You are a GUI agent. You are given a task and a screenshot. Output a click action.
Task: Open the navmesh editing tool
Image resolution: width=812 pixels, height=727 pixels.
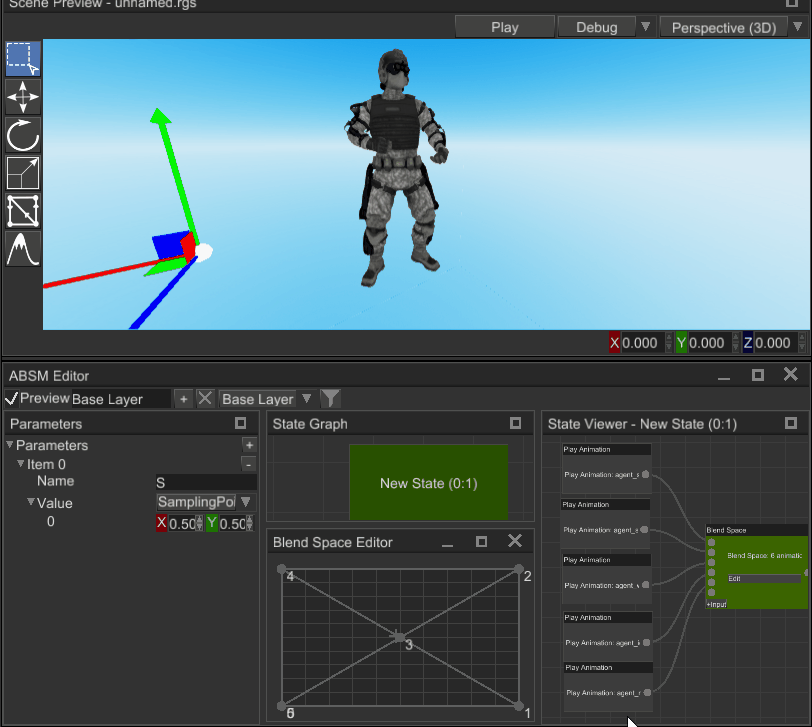click(x=23, y=211)
